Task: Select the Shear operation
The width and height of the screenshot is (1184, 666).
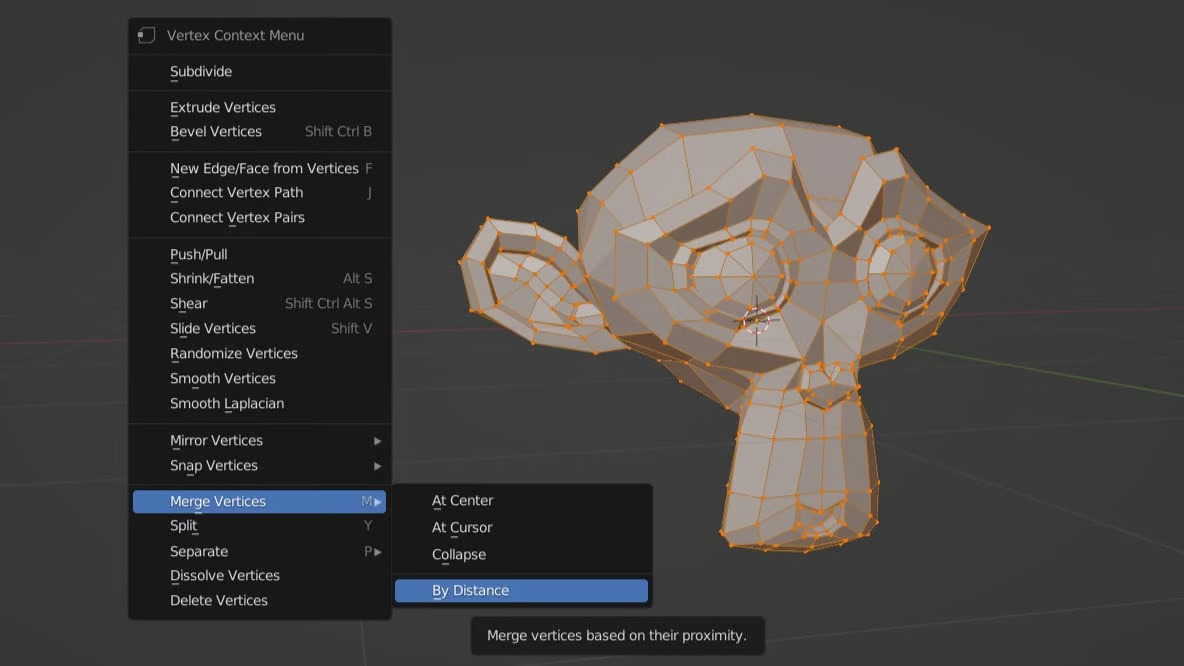Action: 188,303
